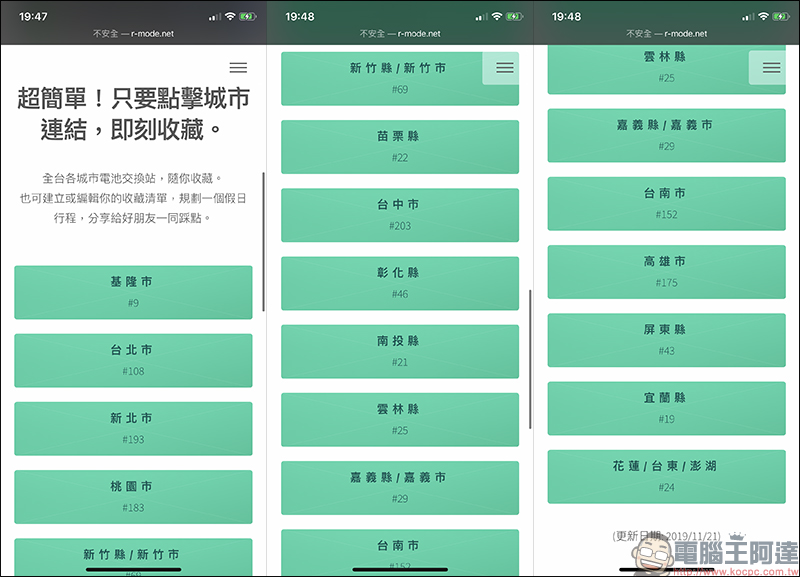Select the 基隆市 #9 city button
The height and width of the screenshot is (577, 800).
[133, 292]
